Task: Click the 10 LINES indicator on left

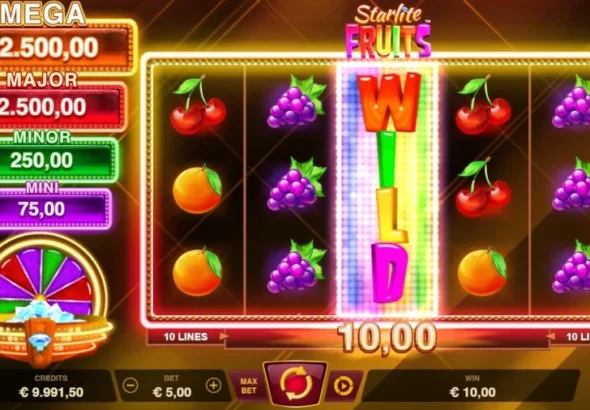Action: tap(186, 337)
